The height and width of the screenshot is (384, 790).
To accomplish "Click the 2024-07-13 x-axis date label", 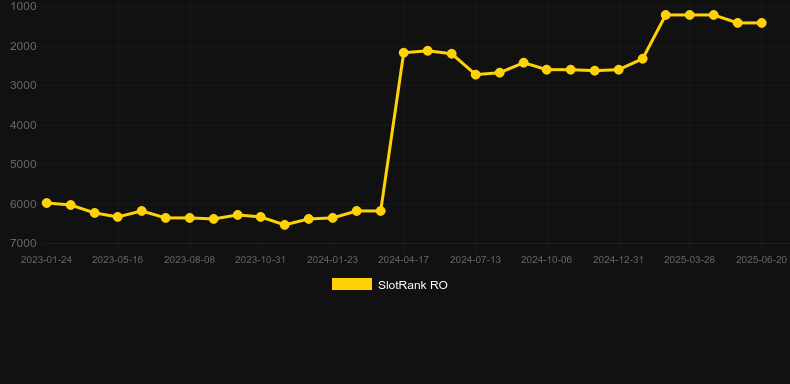I will (476, 260).
